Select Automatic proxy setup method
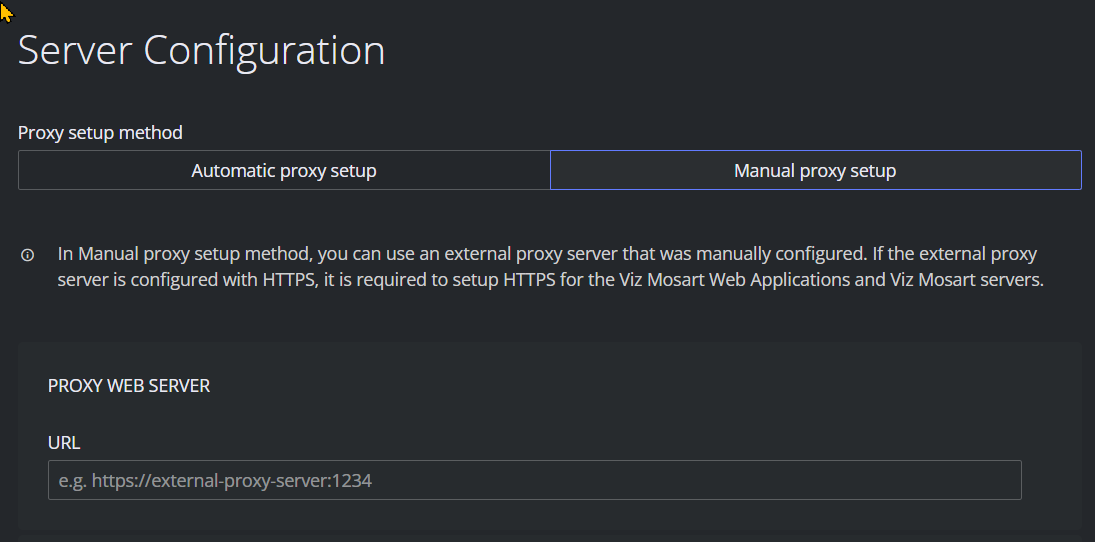Image resolution: width=1095 pixels, height=542 pixels. [284, 170]
